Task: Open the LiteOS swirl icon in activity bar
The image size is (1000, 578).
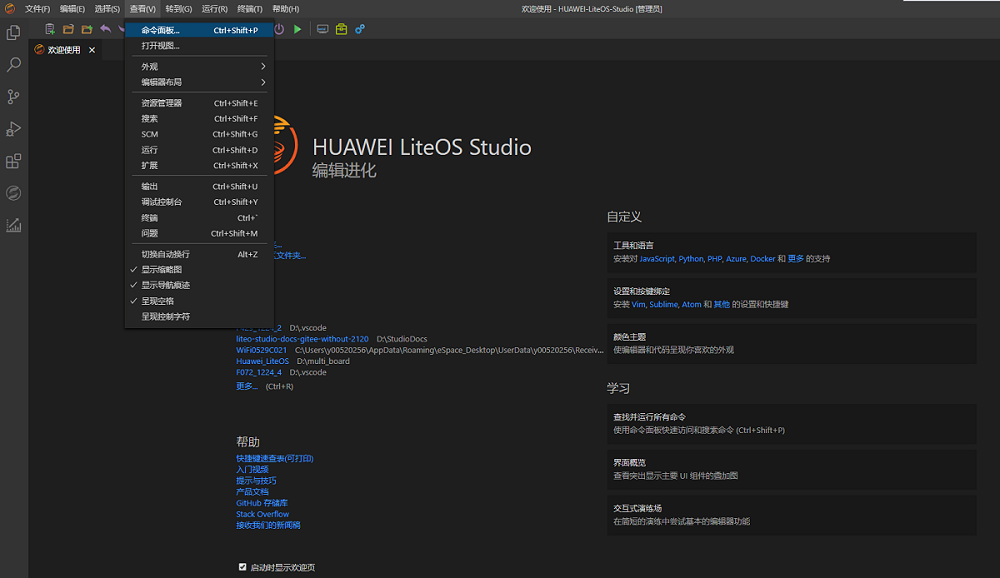Action: [x=13, y=193]
